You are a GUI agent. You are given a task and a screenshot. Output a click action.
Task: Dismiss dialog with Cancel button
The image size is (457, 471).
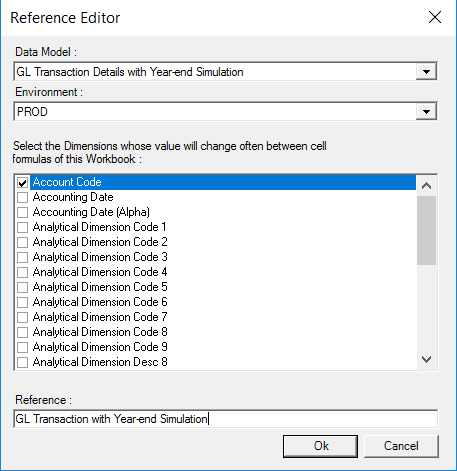[x=401, y=446]
